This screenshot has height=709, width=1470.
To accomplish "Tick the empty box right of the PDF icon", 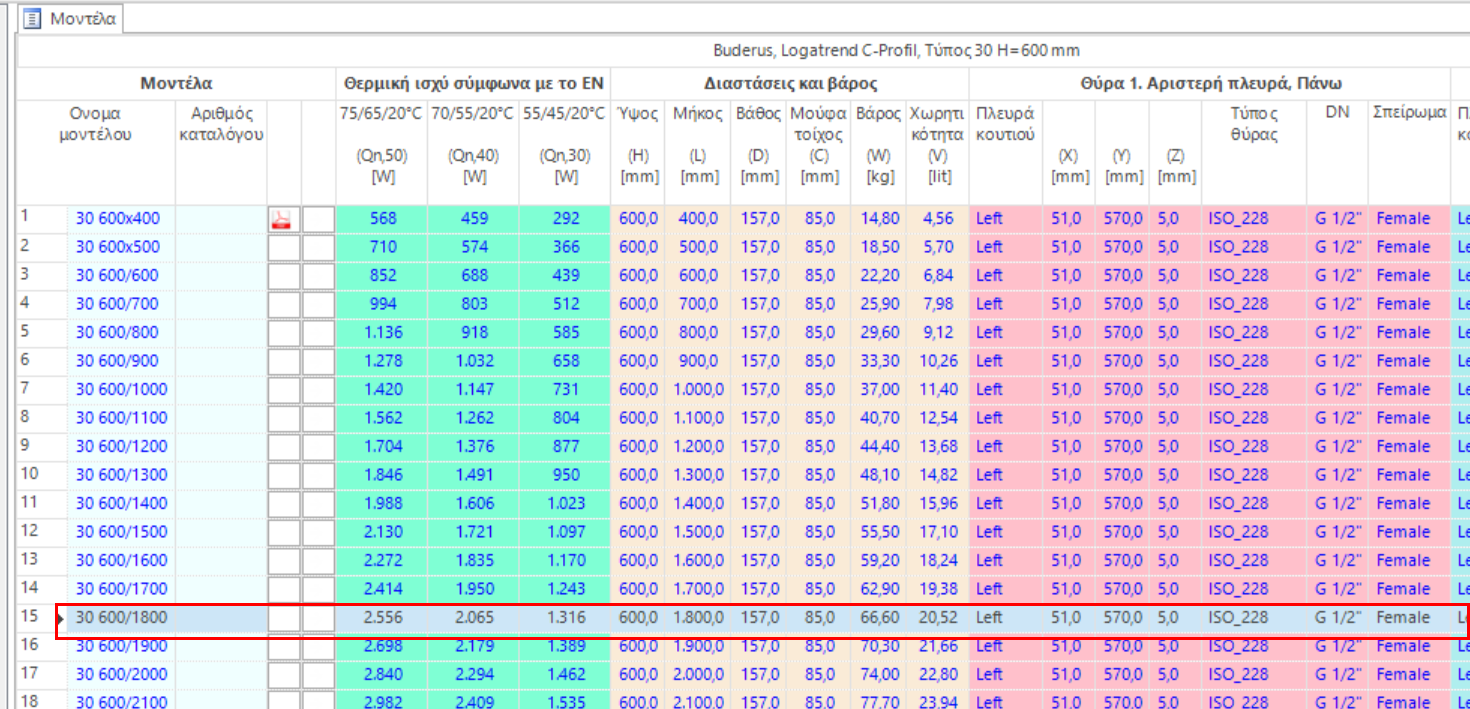I will tap(318, 219).
